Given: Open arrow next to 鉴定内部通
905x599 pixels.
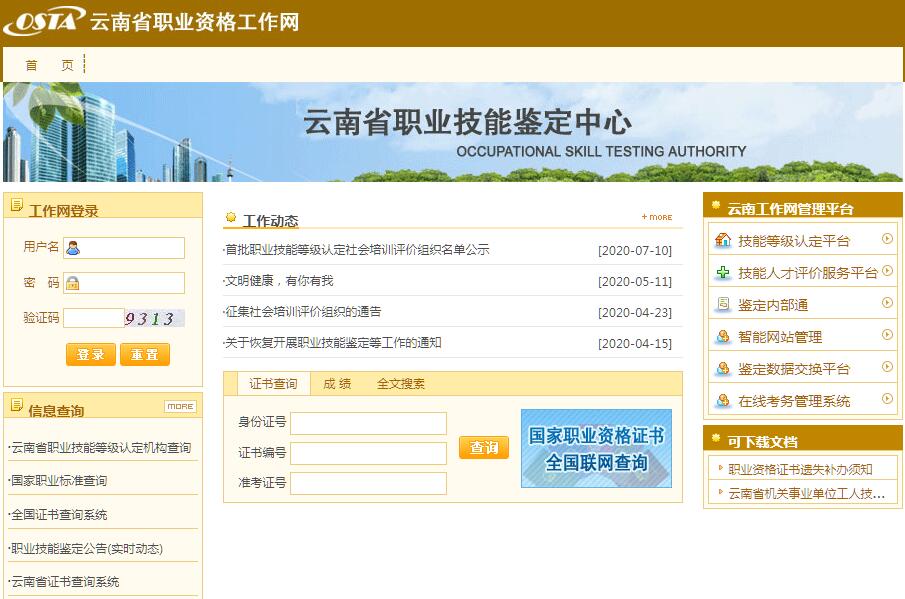Looking at the screenshot, I should pos(887,304).
